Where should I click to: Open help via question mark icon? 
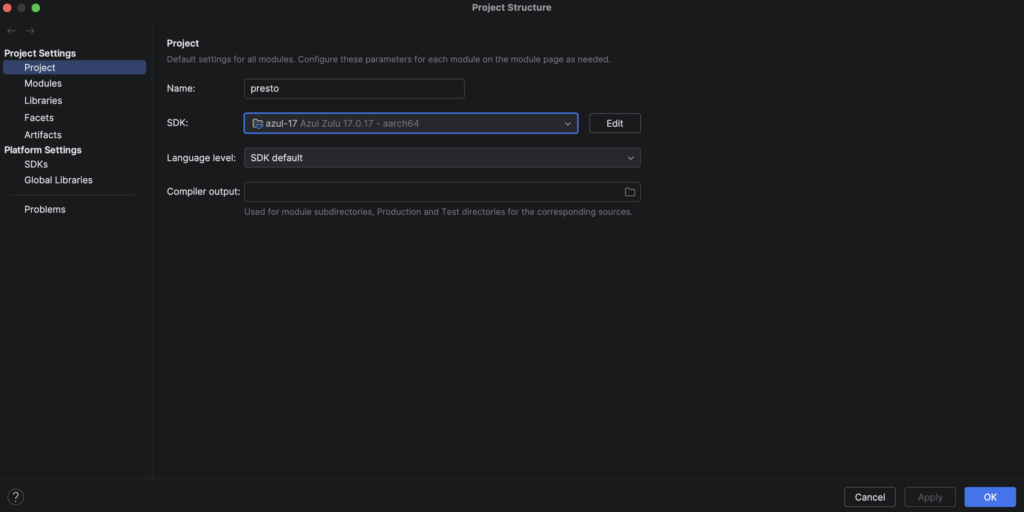(15, 497)
